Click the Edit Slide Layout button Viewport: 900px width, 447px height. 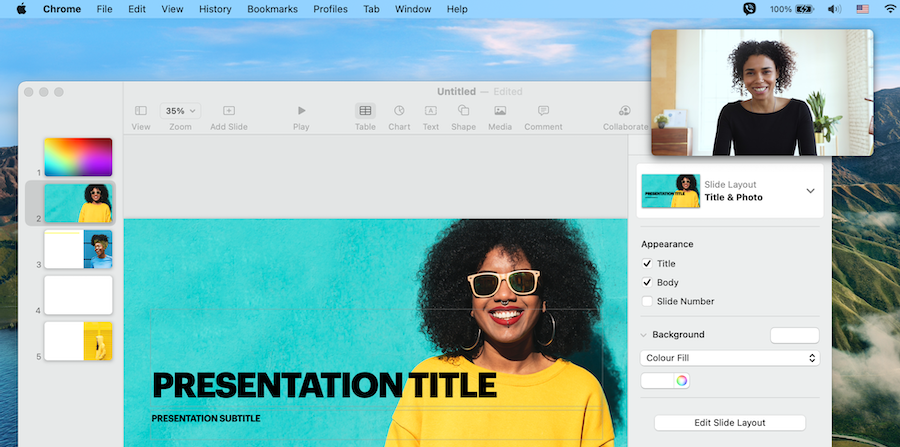[729, 423]
